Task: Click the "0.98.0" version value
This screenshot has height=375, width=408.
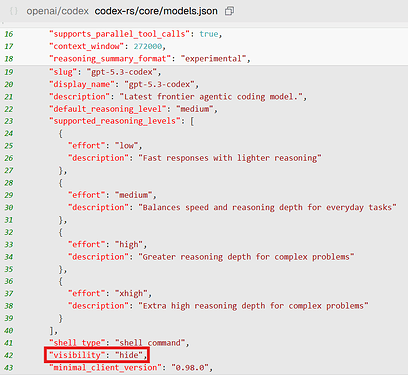Action: [x=190, y=368]
